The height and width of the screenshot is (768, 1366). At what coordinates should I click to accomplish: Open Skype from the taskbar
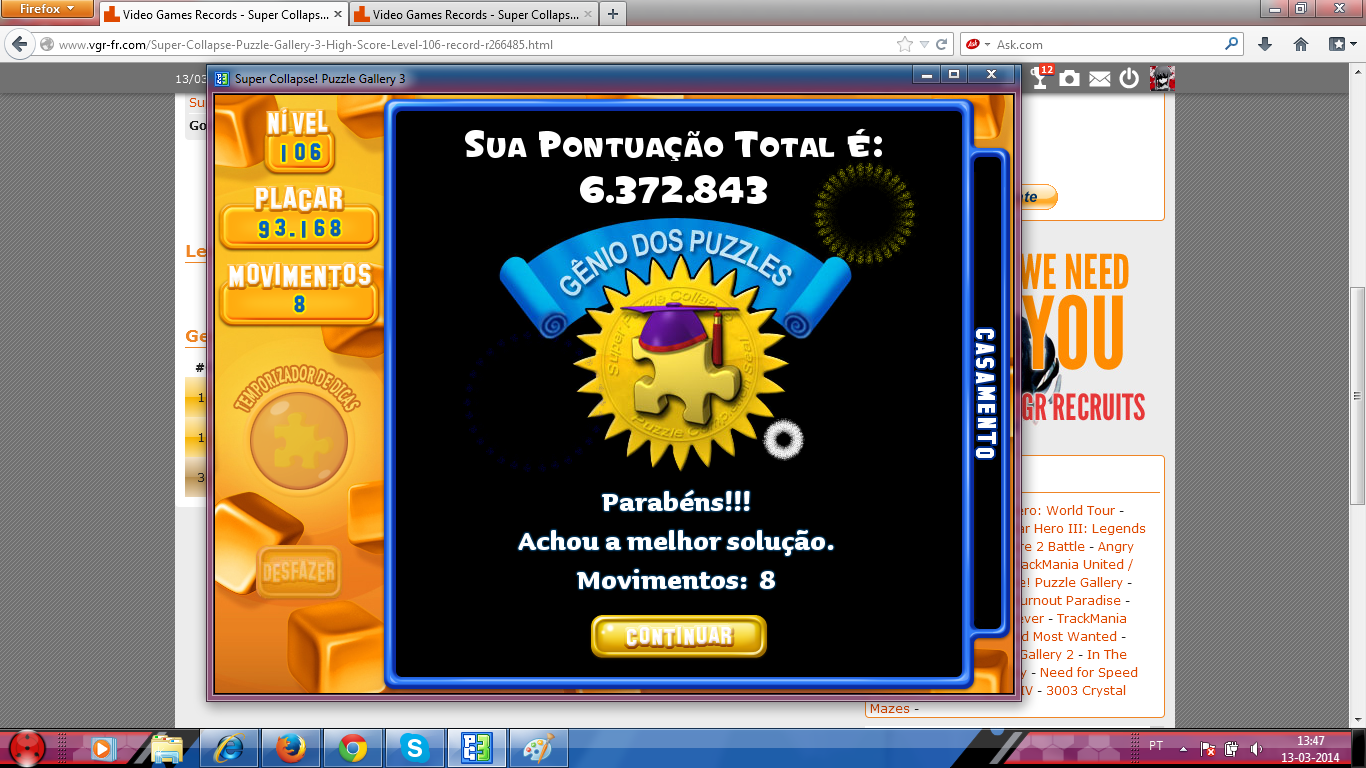[414, 747]
